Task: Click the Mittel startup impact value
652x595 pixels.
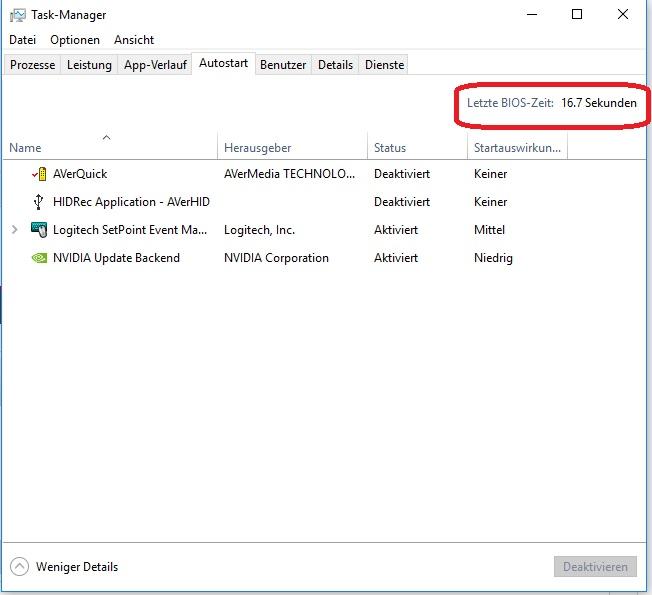Action: pyautogui.click(x=489, y=230)
